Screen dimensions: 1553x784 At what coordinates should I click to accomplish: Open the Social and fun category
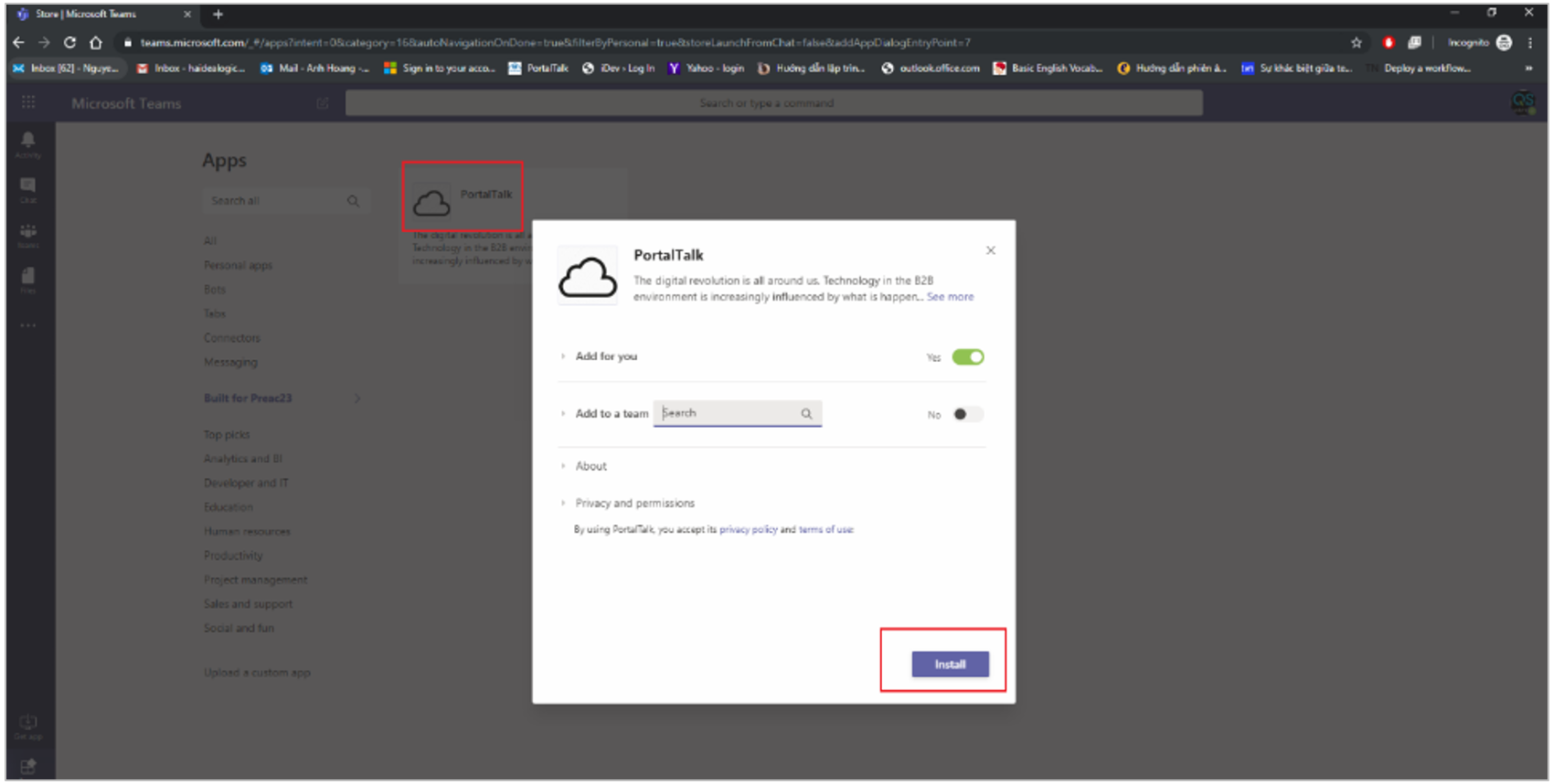pos(239,629)
